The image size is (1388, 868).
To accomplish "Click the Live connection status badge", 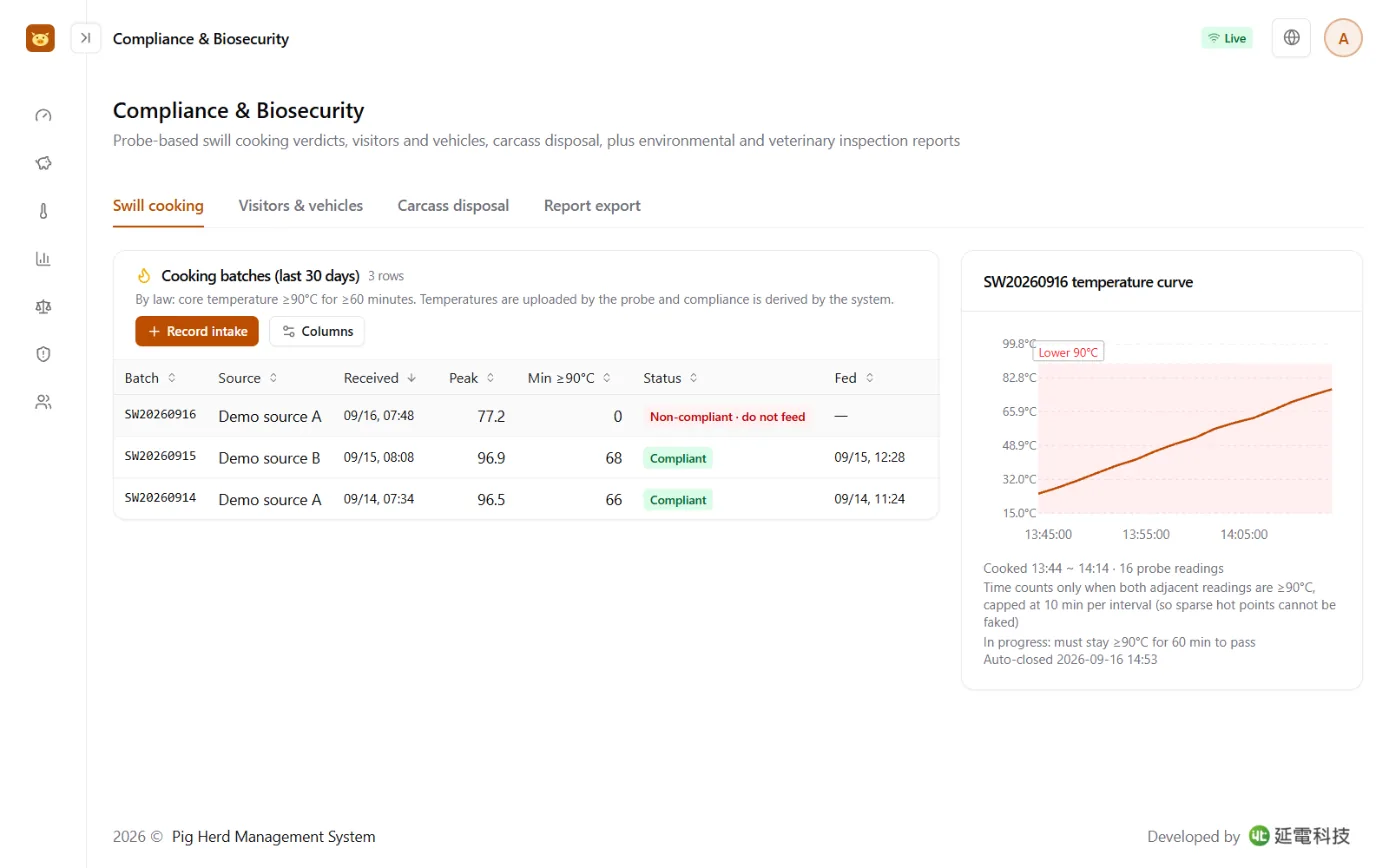I will pyautogui.click(x=1227, y=38).
